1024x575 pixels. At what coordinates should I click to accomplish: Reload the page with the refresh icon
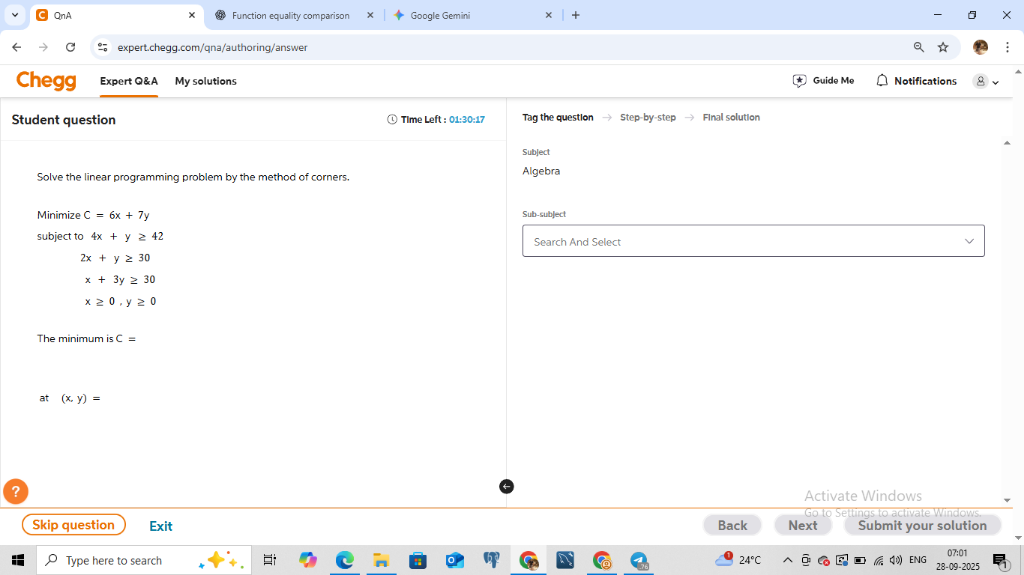tap(71, 47)
